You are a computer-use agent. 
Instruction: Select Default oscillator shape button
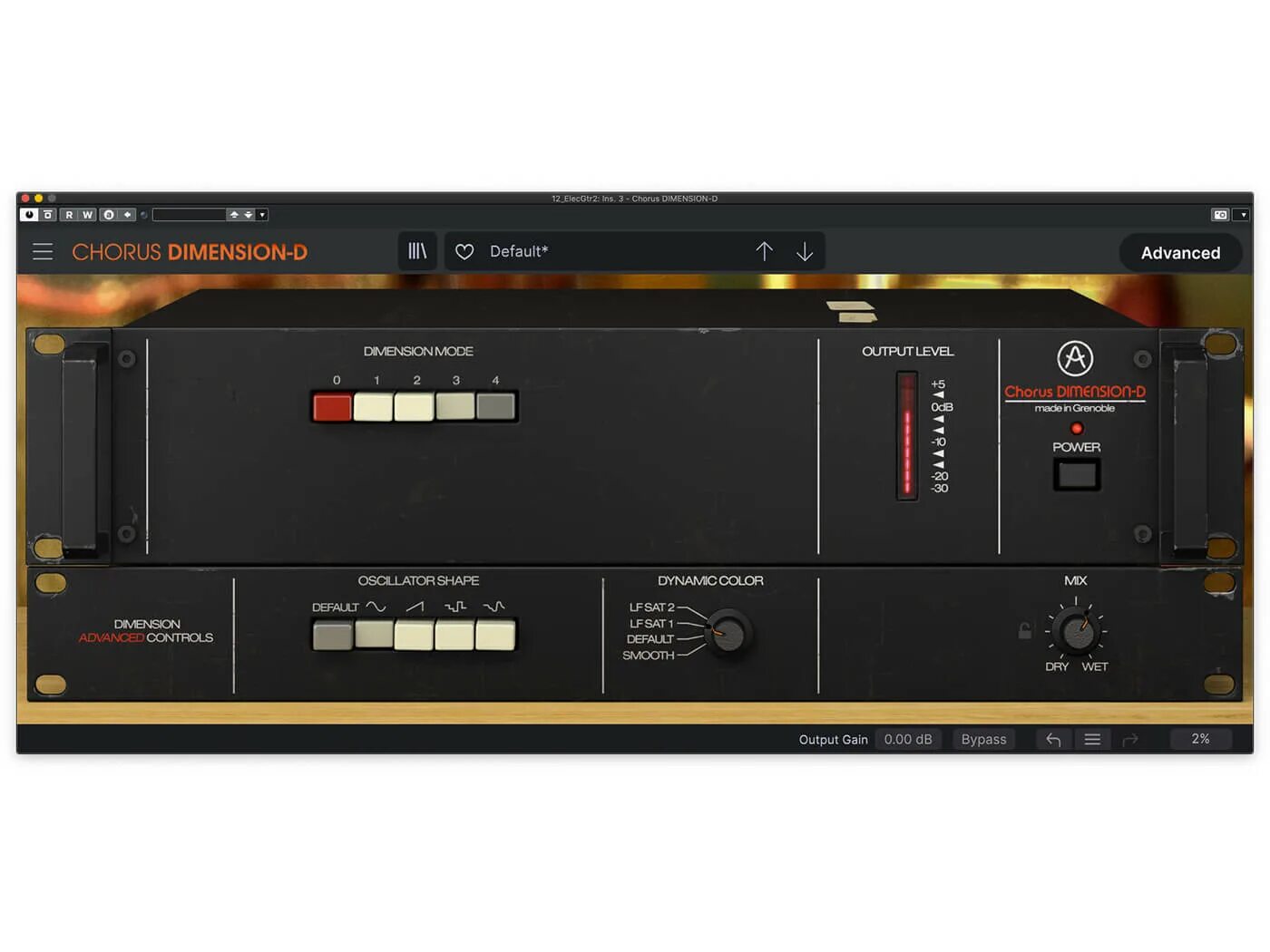tap(332, 636)
